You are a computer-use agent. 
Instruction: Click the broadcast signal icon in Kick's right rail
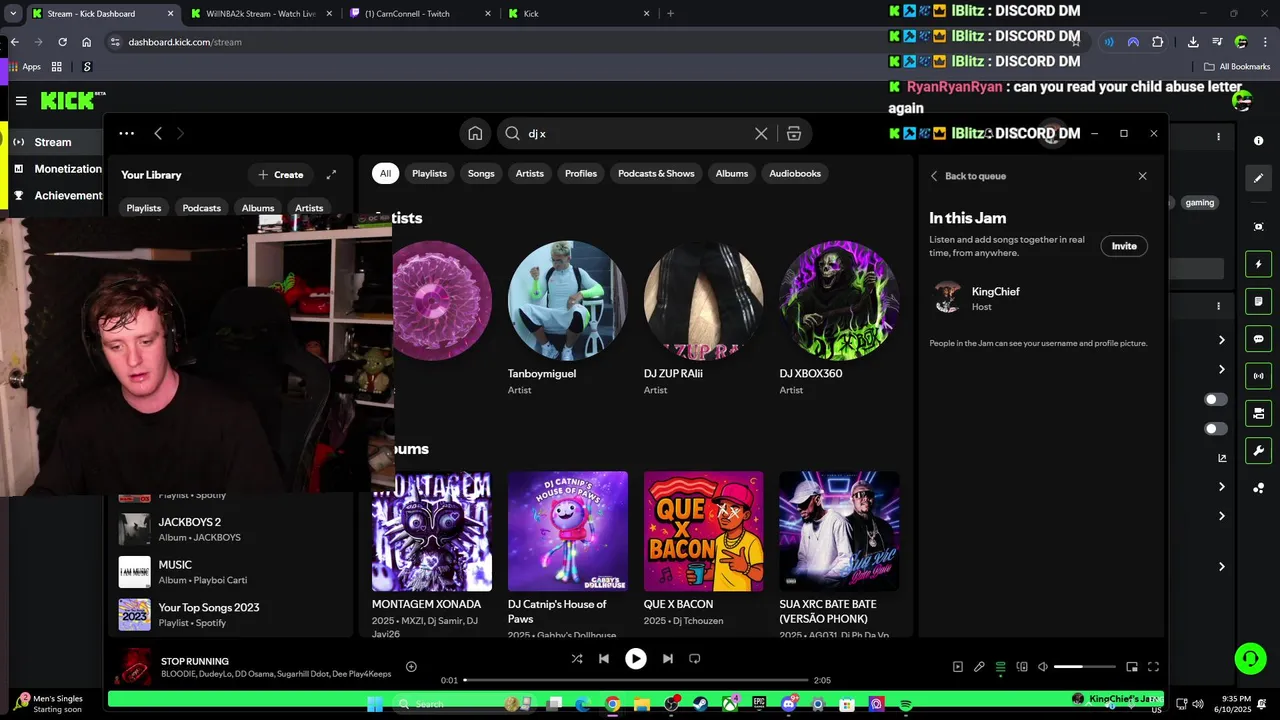1258,376
